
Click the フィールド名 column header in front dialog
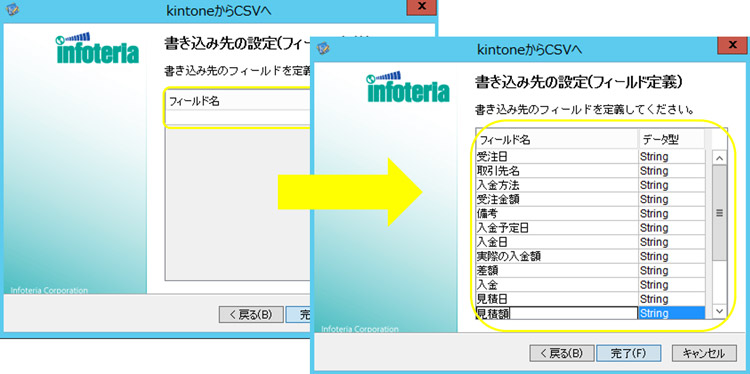click(557, 140)
